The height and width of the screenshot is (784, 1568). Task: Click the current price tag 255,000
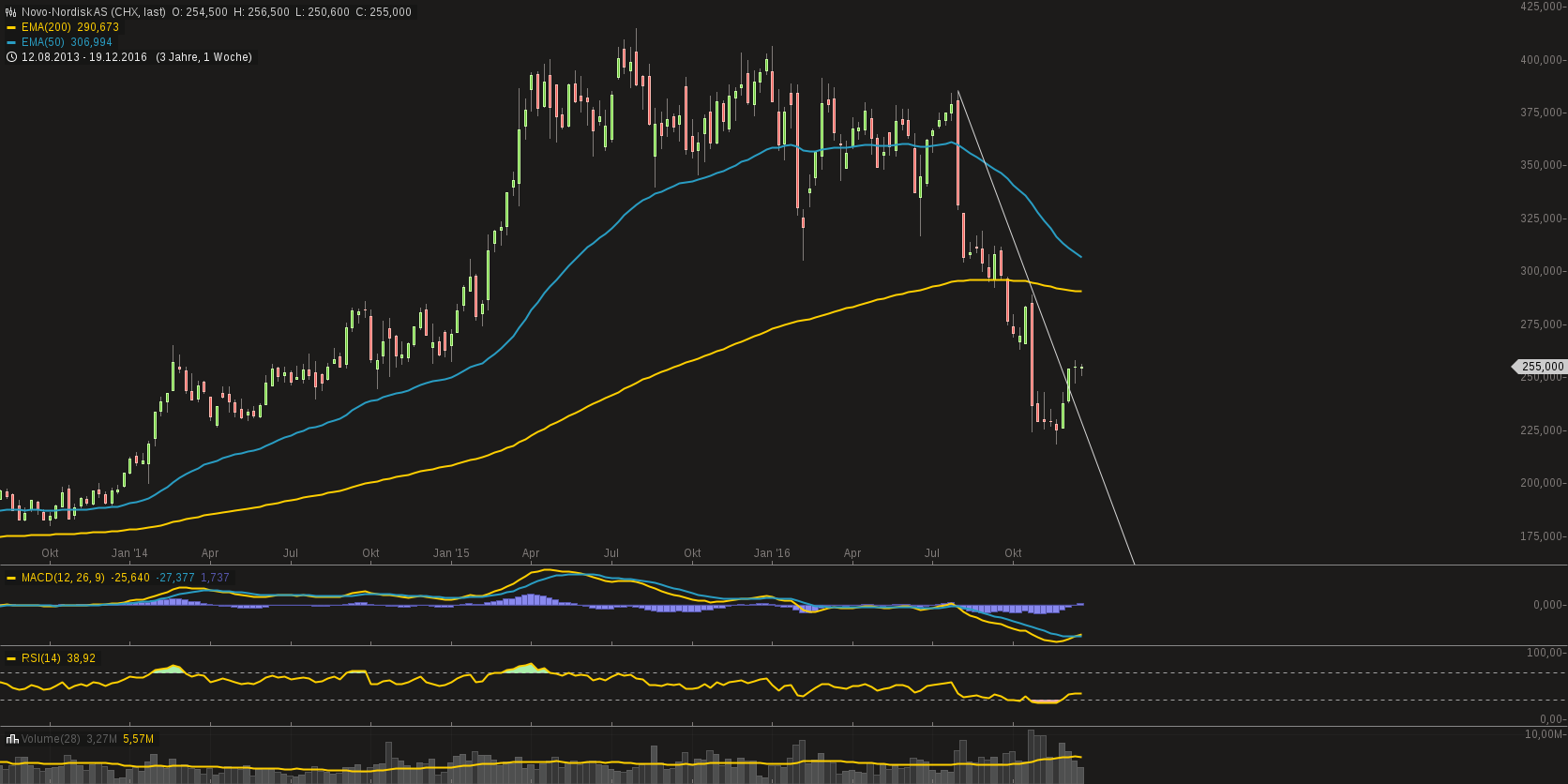click(1541, 367)
